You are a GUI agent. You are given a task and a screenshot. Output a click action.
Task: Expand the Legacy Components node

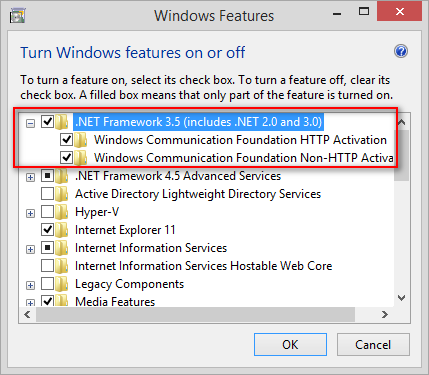pyautogui.click(x=30, y=285)
